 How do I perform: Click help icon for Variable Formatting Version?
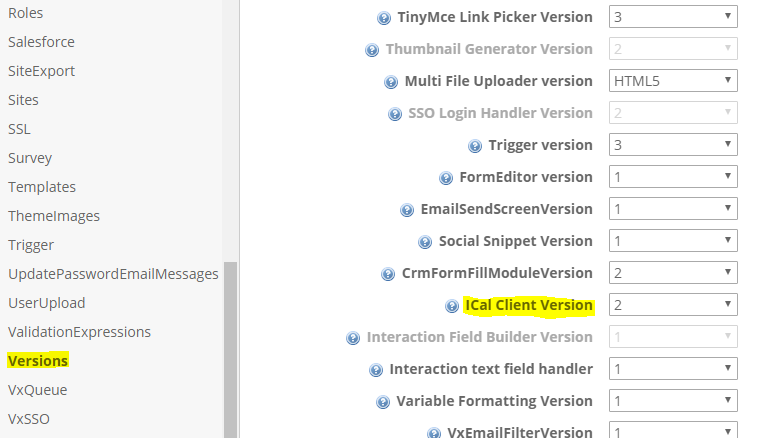coord(383,402)
